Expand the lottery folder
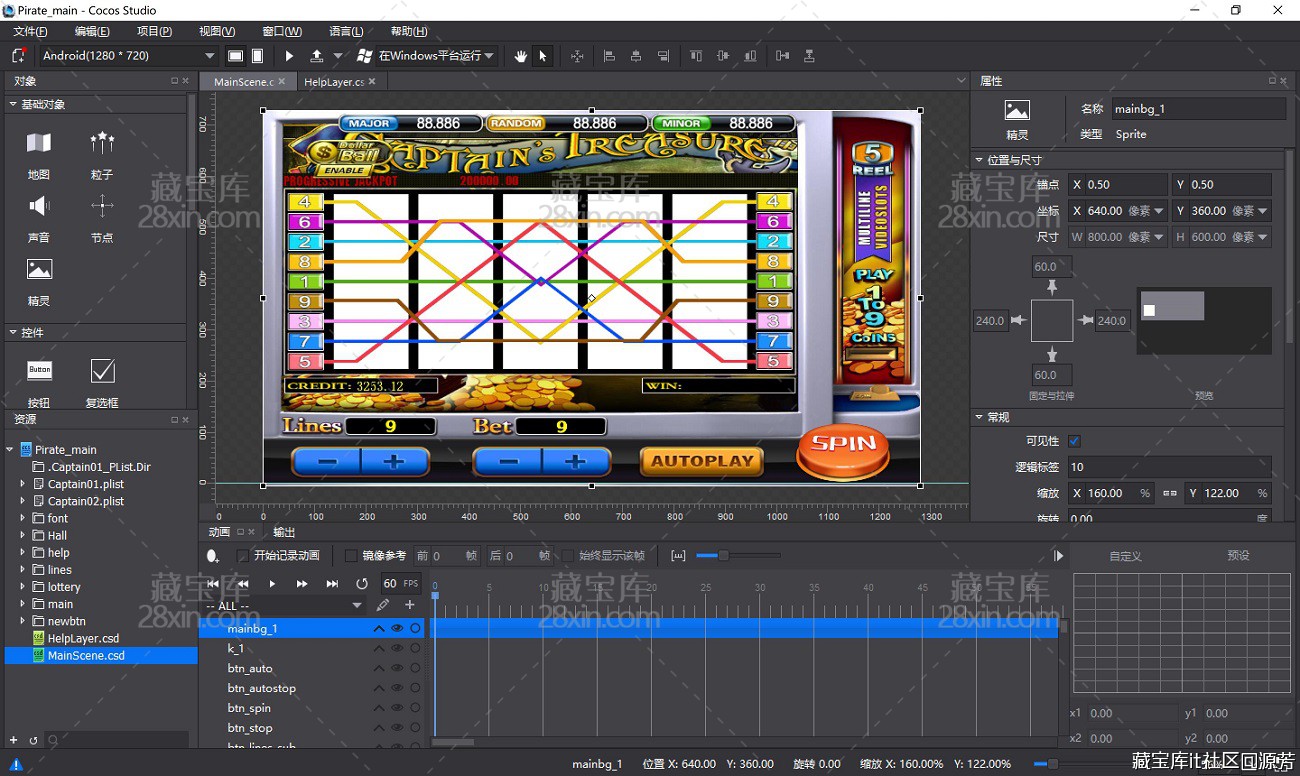Screen dimensions: 1300x776 click(x=22, y=587)
